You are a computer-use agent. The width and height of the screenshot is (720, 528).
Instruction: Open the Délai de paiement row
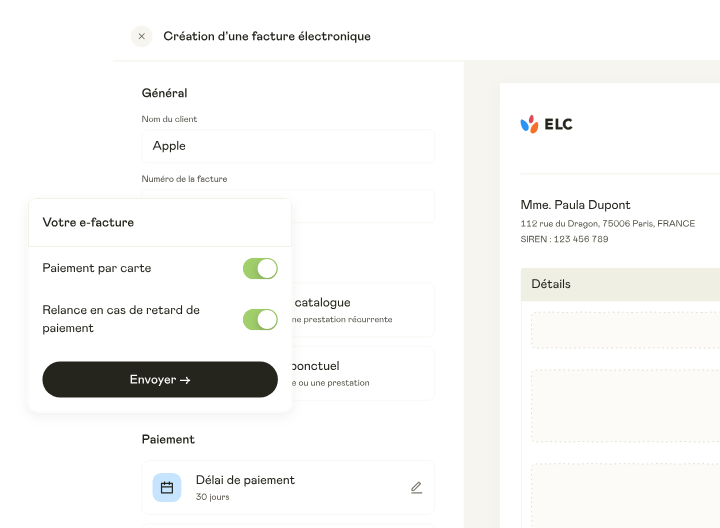coord(288,487)
